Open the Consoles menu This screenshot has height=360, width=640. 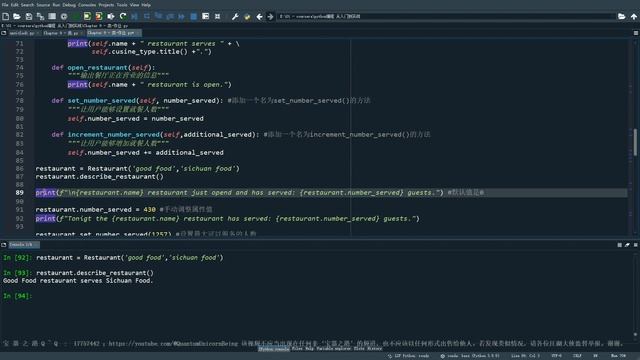(x=87, y=5)
